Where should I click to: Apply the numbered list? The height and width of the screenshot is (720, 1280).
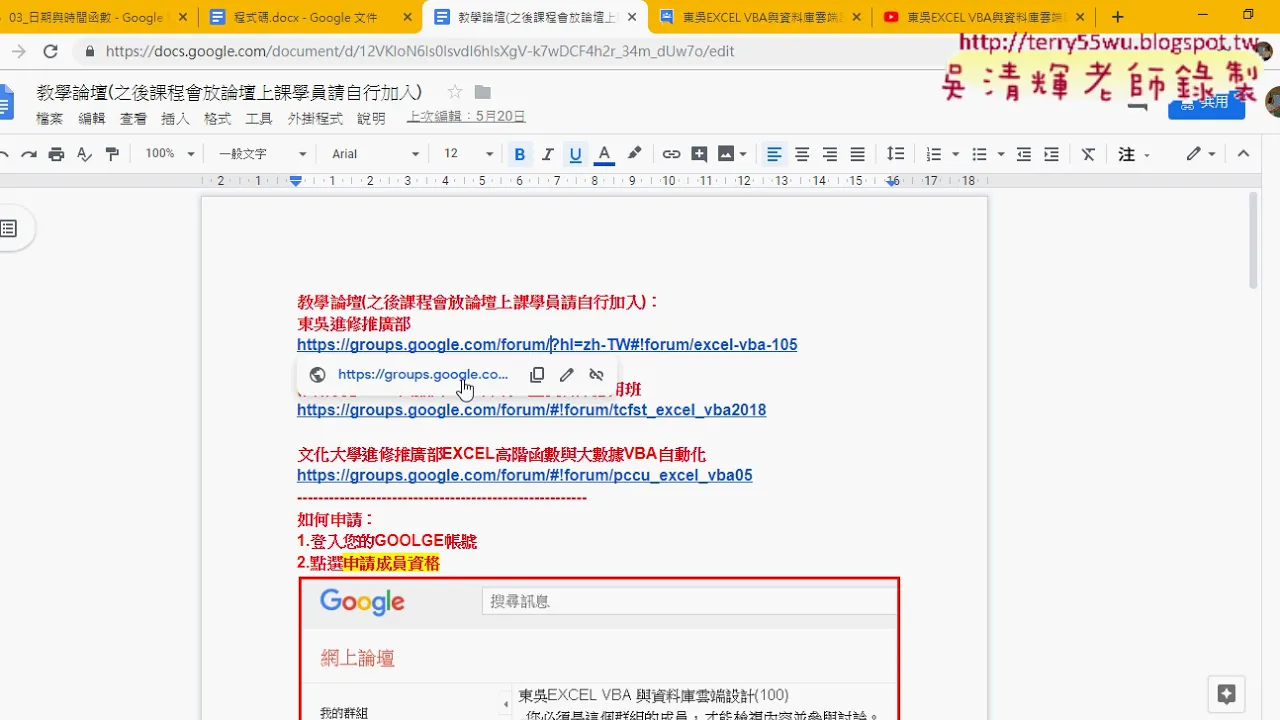[934, 154]
